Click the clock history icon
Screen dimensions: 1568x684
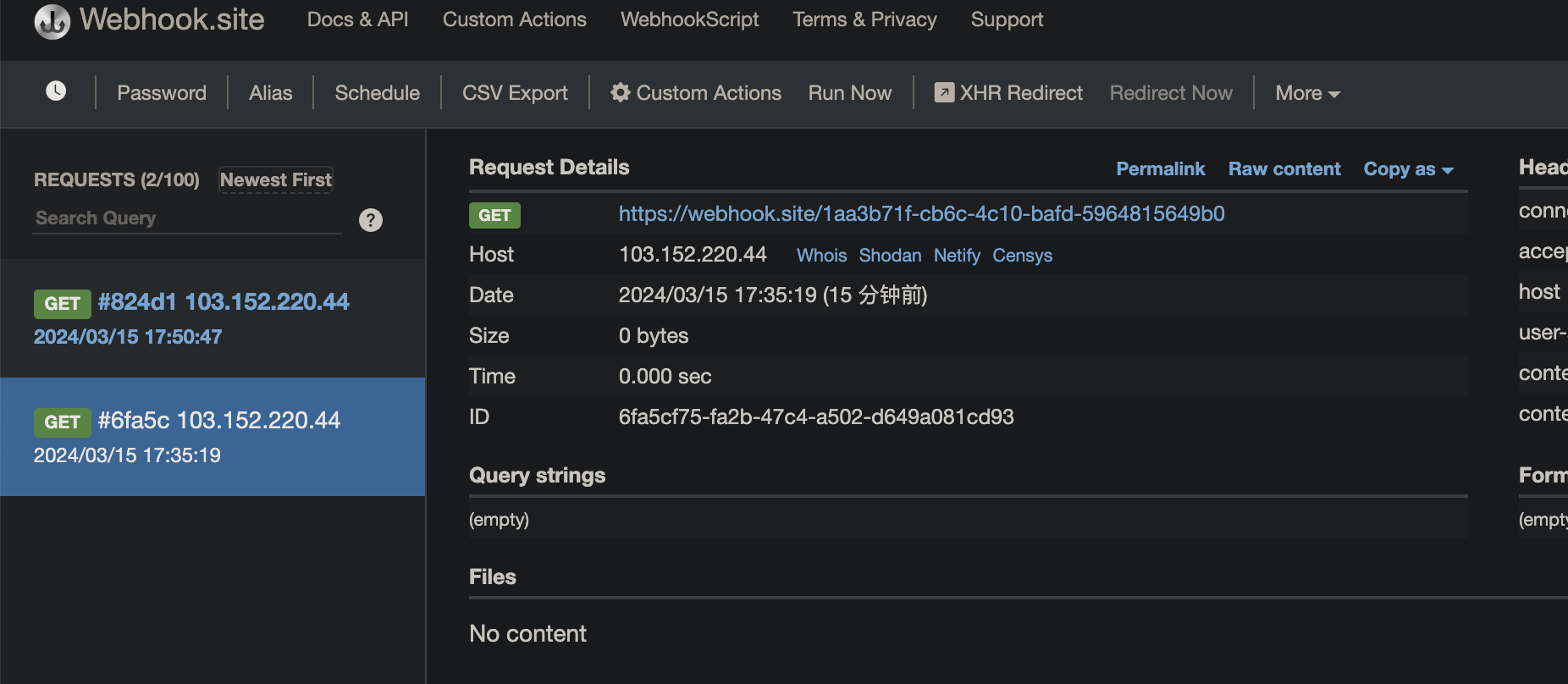pos(56,91)
